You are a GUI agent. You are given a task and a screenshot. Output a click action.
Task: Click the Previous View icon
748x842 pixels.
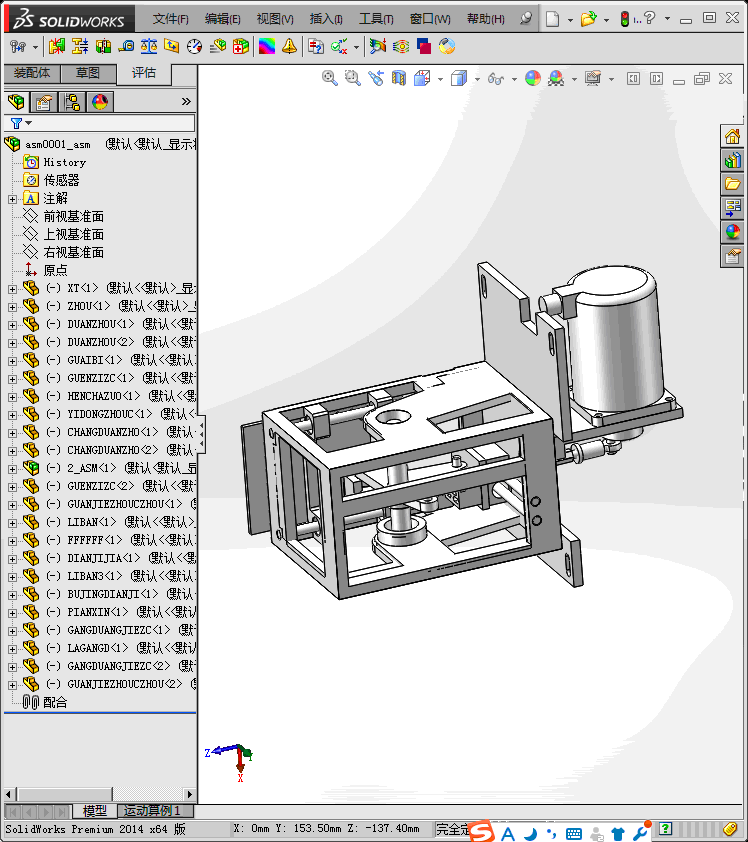pyautogui.click(x=375, y=78)
